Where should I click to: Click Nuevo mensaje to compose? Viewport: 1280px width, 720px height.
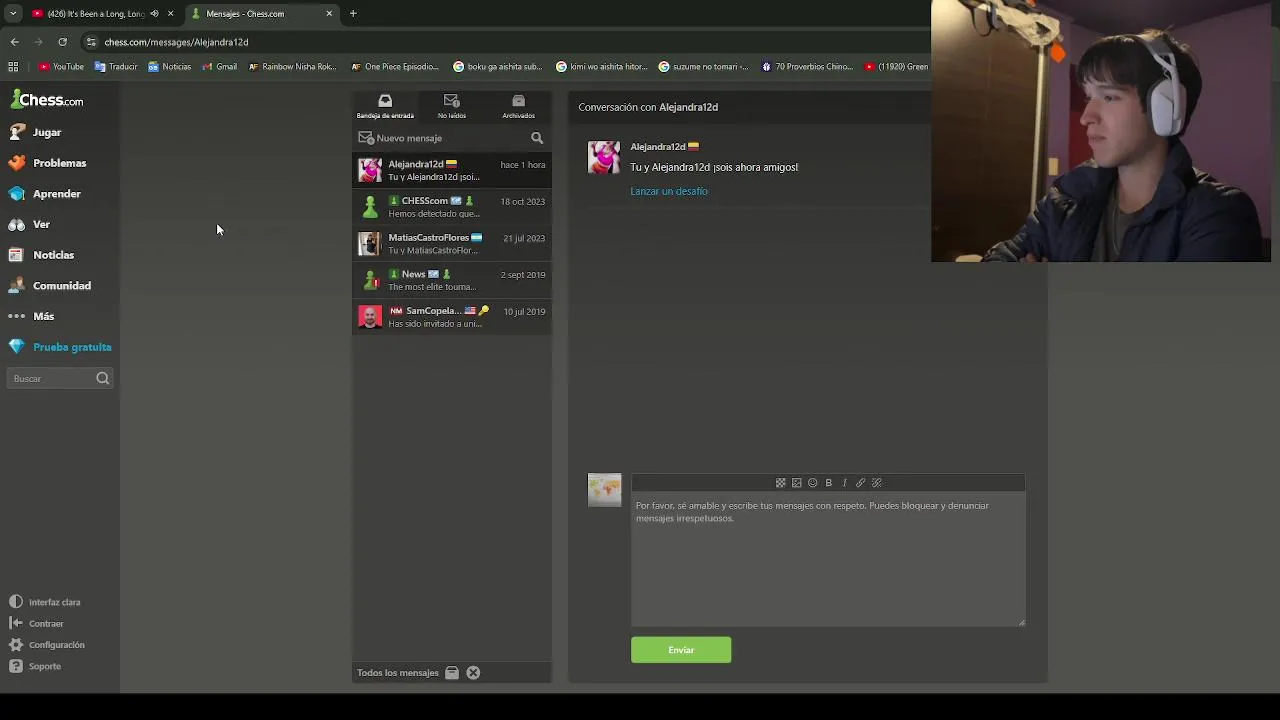400,138
